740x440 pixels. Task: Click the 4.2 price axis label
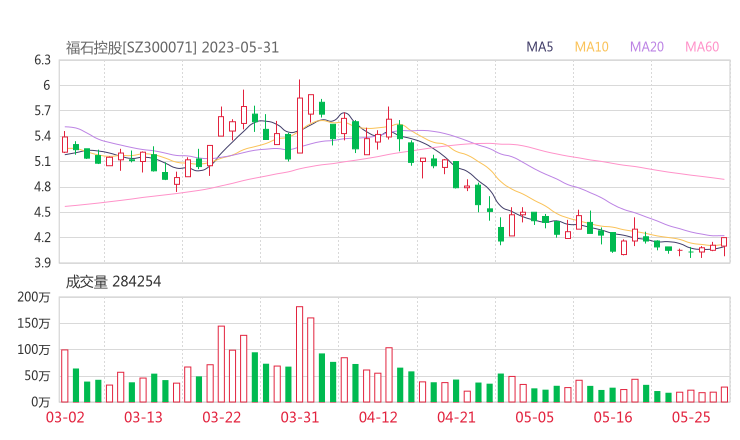(42, 237)
